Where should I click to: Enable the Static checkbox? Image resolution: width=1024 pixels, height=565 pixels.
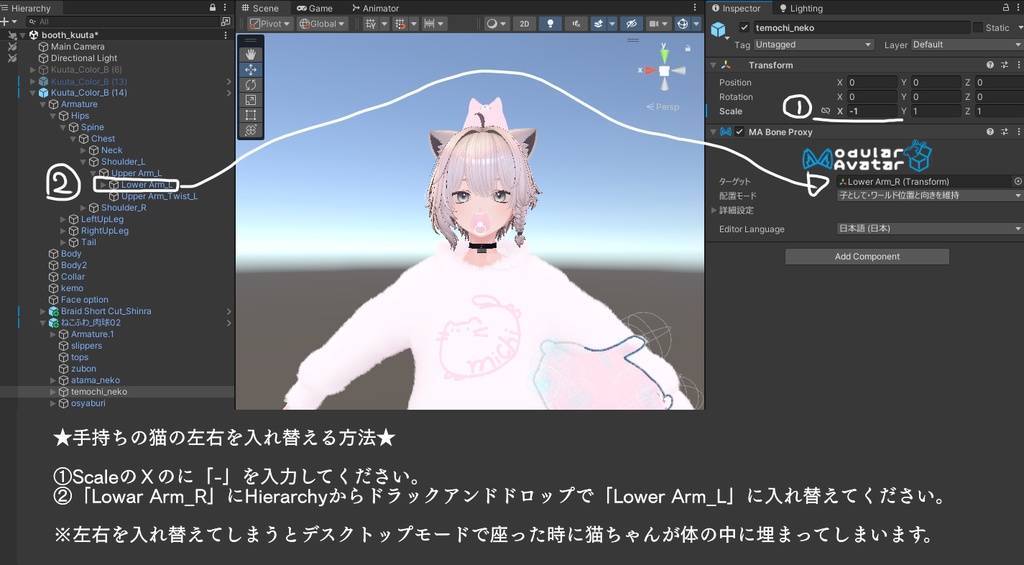click(x=978, y=27)
